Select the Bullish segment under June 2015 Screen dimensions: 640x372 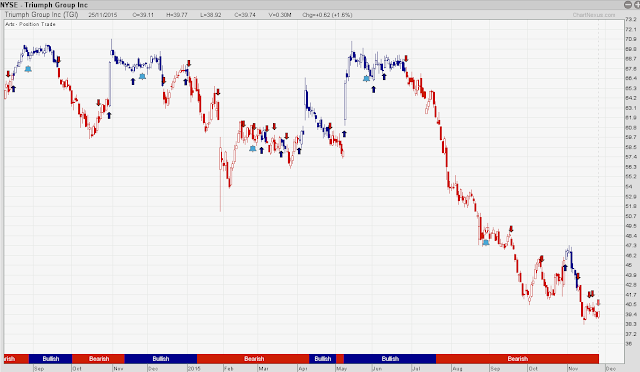[390, 359]
